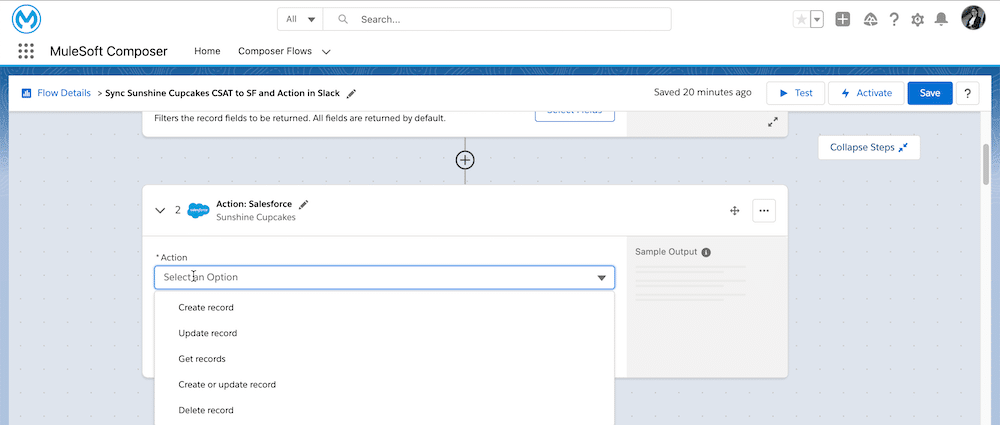Image resolution: width=1000 pixels, height=425 pixels.
Task: Select Create or update record option
Action: click(x=385, y=385)
